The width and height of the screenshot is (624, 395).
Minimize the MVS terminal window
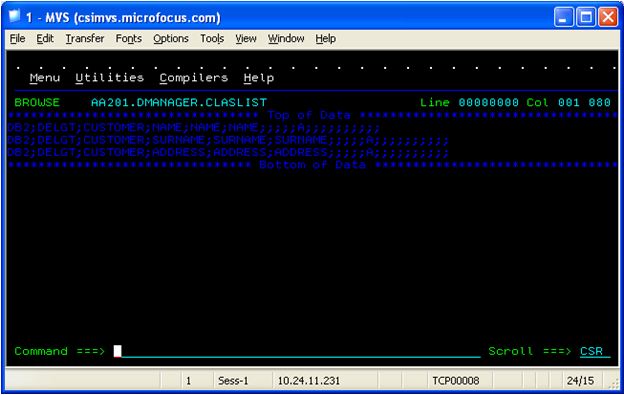[x=564, y=17]
